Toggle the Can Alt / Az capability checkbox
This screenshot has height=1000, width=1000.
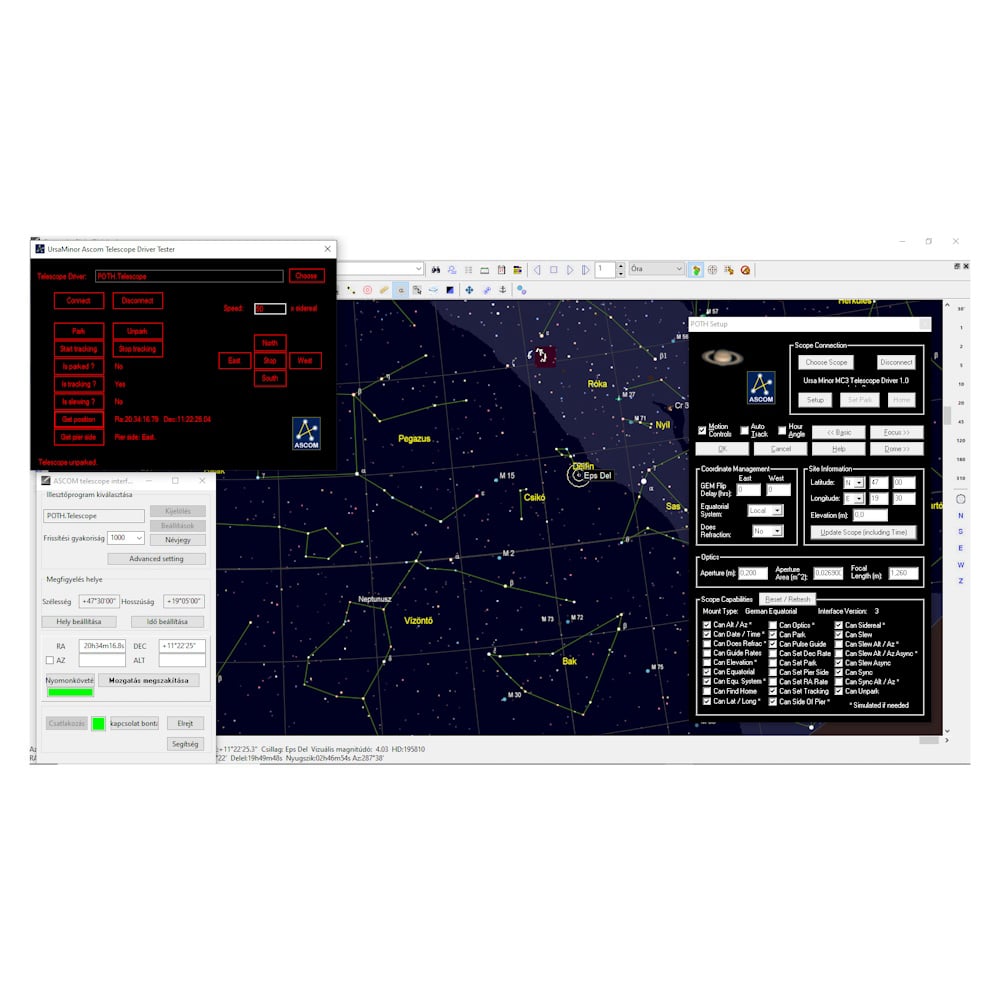[x=707, y=625]
